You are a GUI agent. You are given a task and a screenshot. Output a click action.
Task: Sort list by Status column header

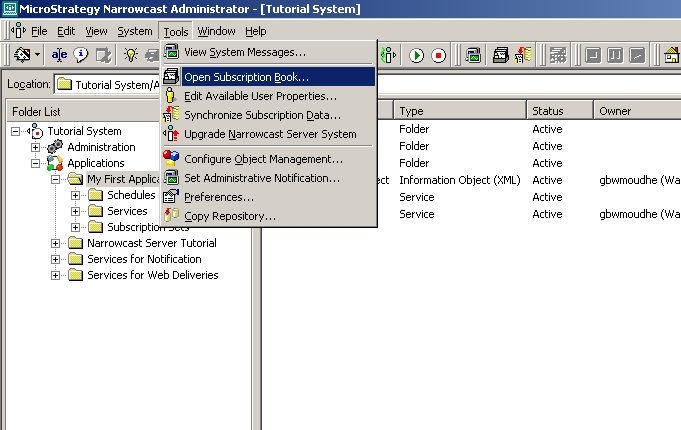[x=547, y=111]
